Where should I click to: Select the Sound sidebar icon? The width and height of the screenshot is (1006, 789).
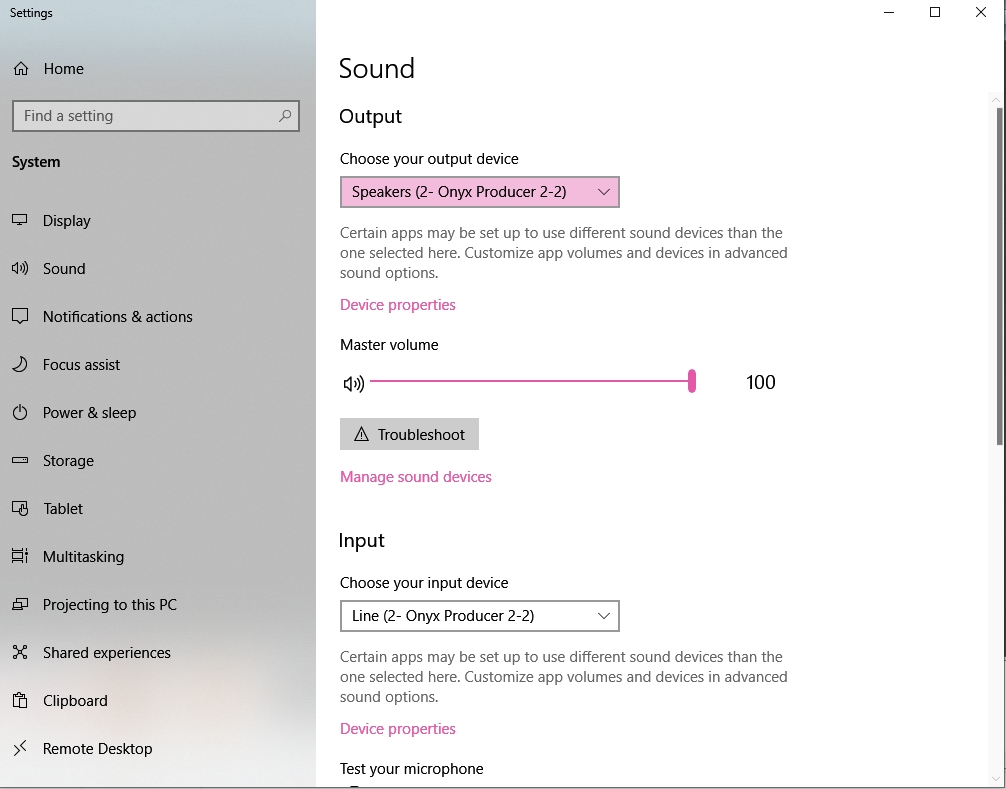pyautogui.click(x=21, y=268)
